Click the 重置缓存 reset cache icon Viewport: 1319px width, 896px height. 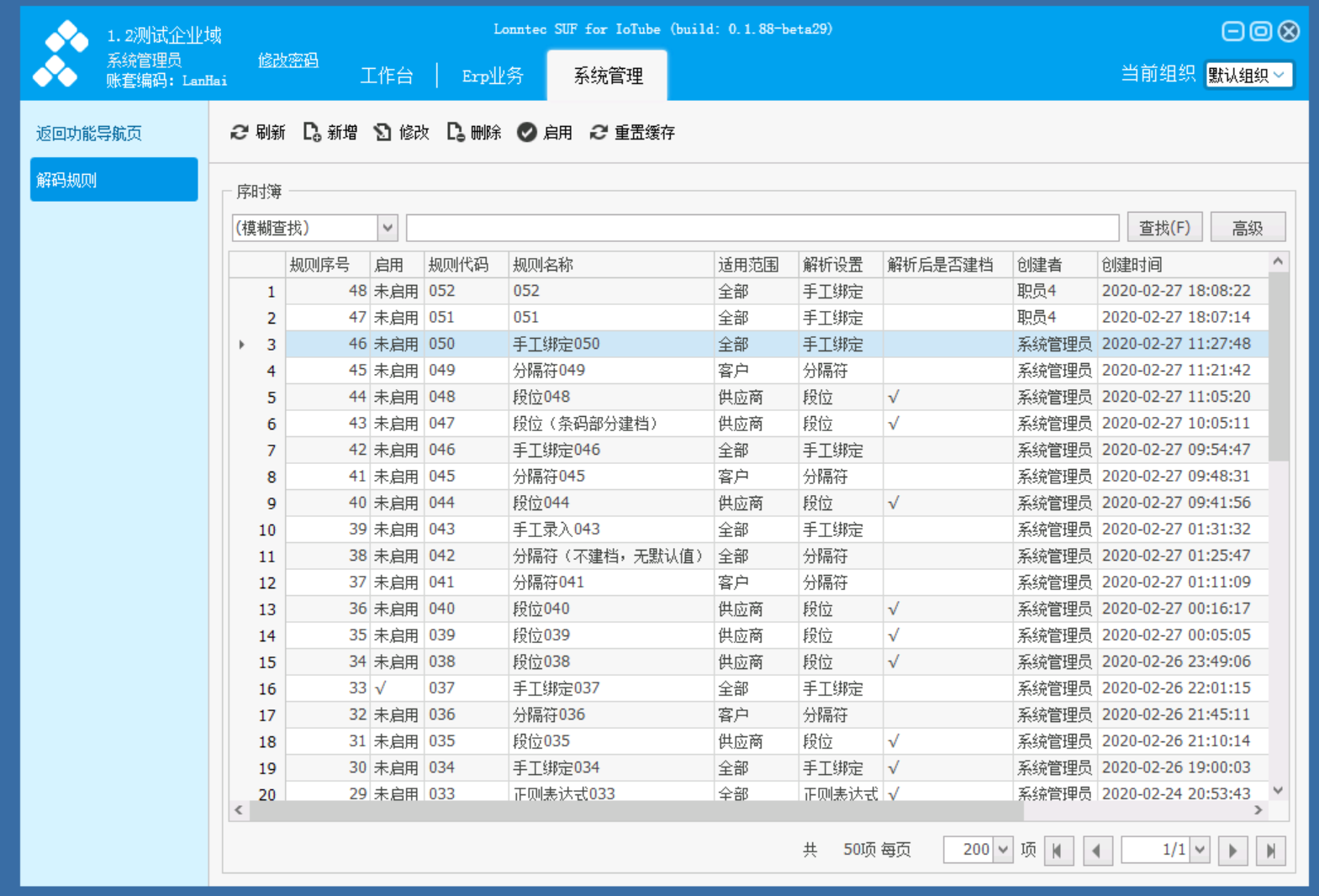click(x=599, y=132)
